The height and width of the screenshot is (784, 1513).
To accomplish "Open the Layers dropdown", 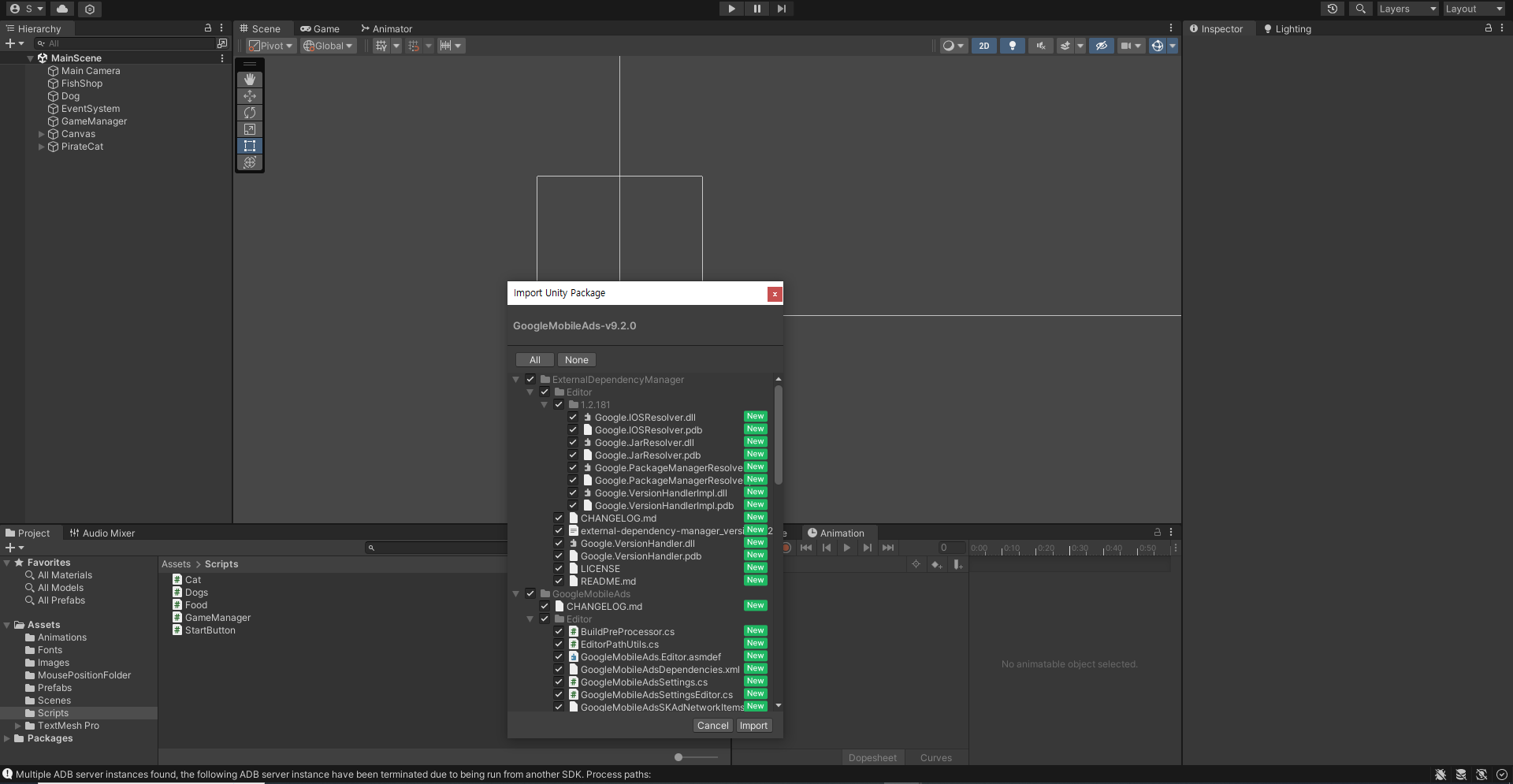I will pyautogui.click(x=1407, y=9).
